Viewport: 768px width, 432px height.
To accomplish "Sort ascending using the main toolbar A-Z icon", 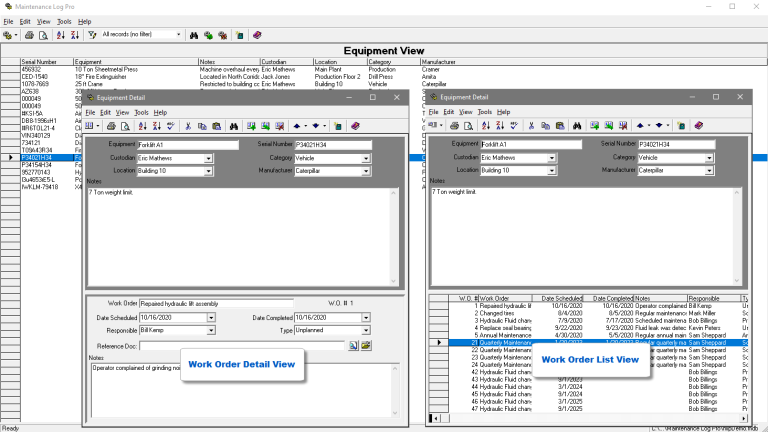I will [61, 35].
